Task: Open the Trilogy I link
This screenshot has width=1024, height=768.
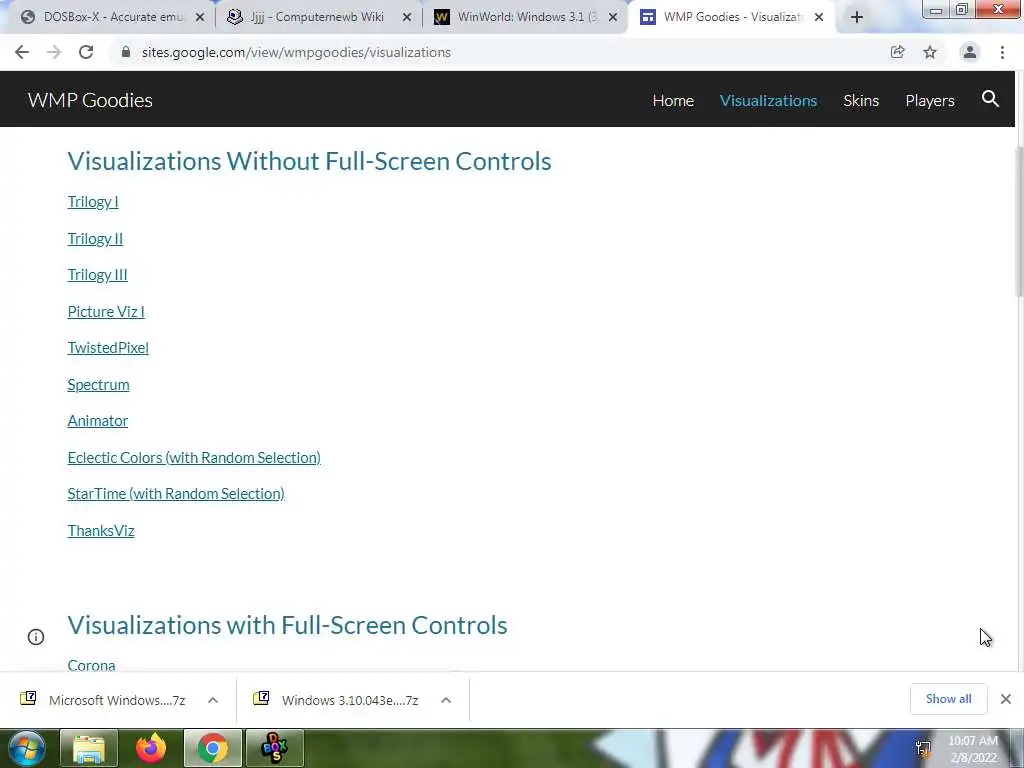Action: (x=93, y=202)
